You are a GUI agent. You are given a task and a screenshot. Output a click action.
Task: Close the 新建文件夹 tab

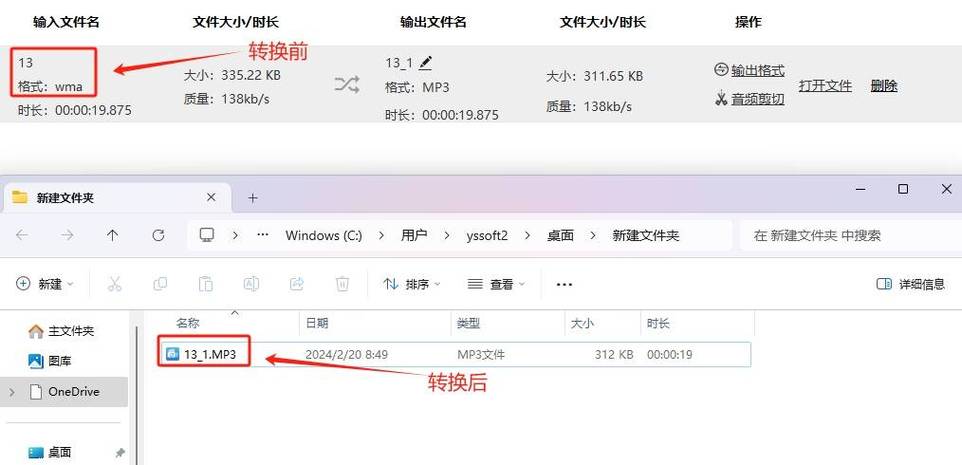[x=211, y=198]
